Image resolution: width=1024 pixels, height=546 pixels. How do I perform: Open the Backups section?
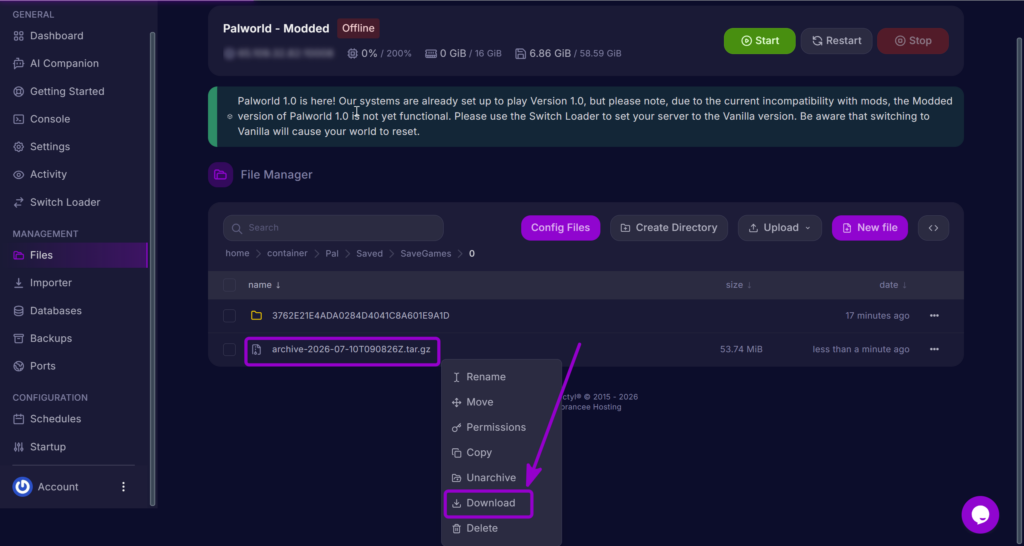click(x=42, y=338)
